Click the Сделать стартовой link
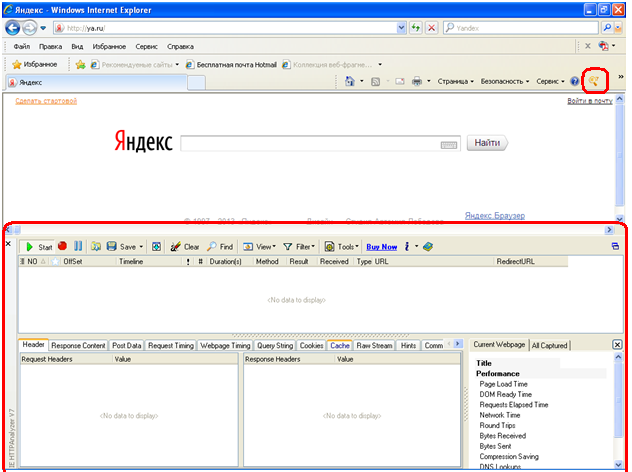Screen dimensions: 632x472 point(46,101)
